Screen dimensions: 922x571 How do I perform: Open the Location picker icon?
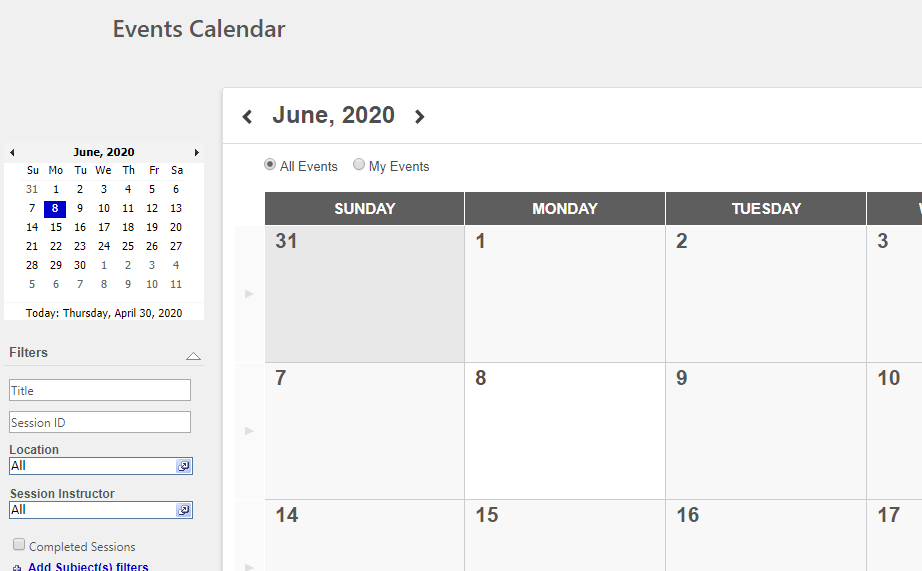click(x=184, y=466)
